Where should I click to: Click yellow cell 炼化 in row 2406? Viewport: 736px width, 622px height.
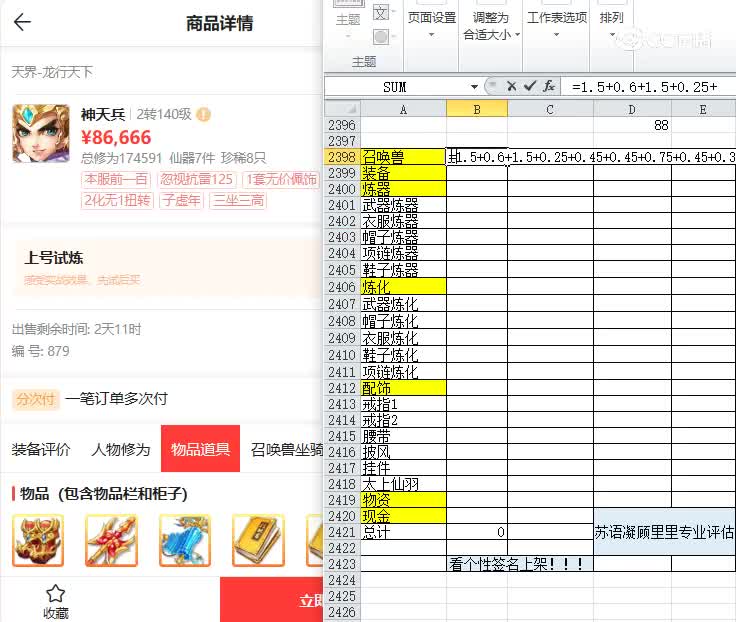[x=403, y=286]
